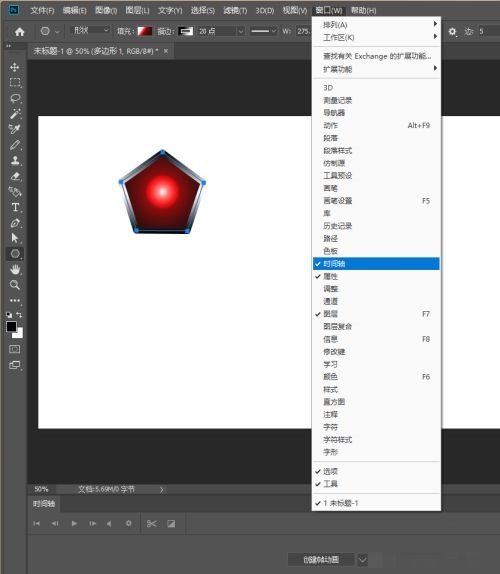Select the Paint Bucket tool
Screen dimensions: 500x574
click(15, 191)
